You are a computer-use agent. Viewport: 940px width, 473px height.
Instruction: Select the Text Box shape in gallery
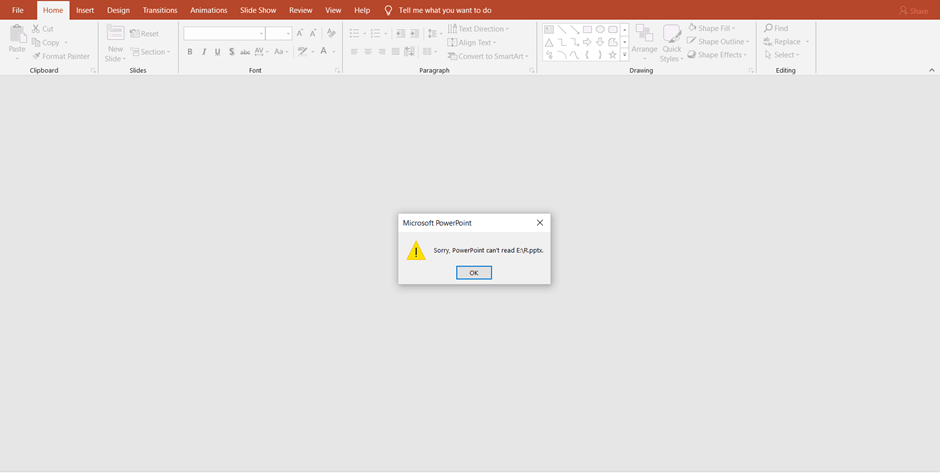click(x=549, y=29)
